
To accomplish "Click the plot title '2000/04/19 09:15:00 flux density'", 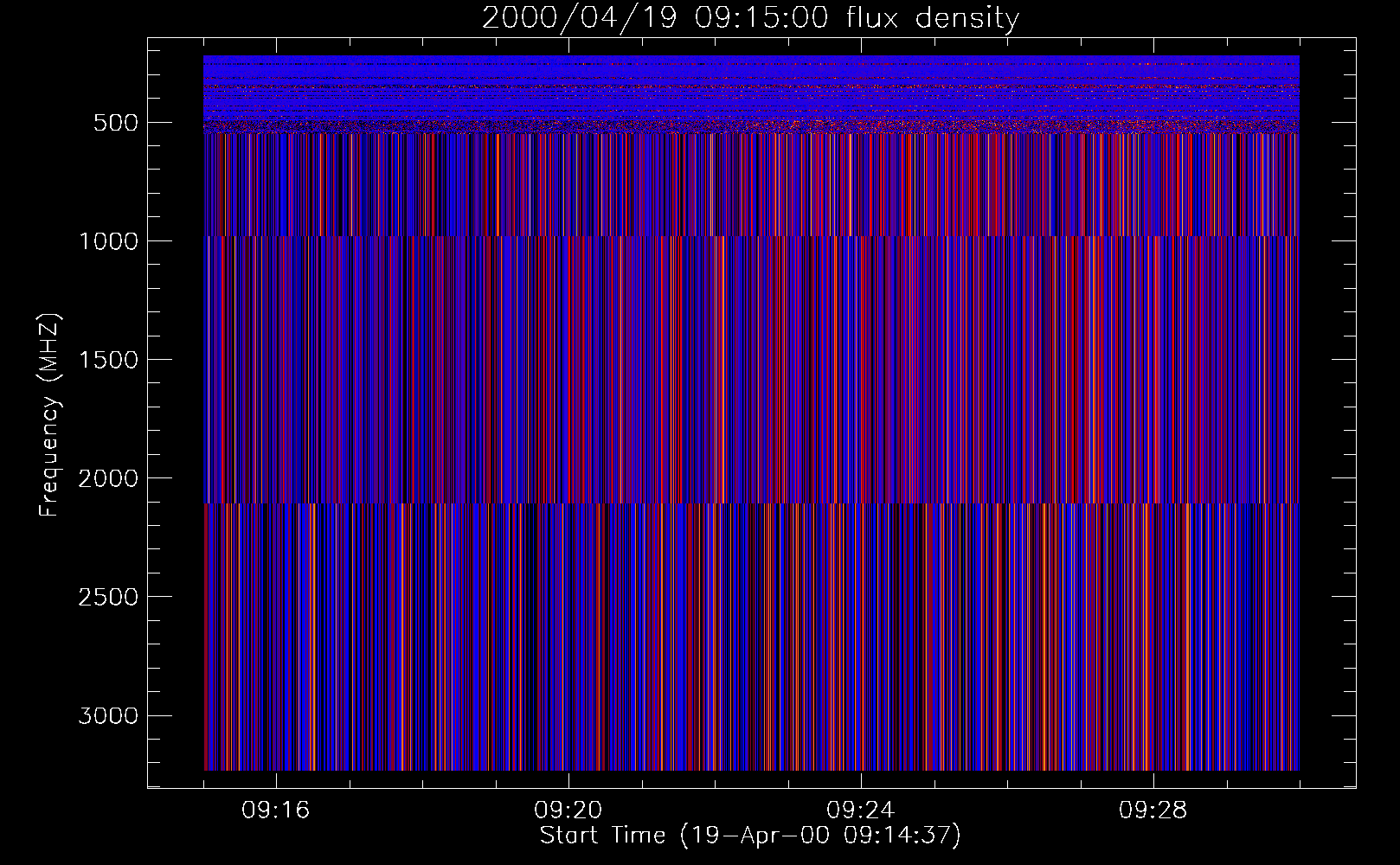I will (x=750, y=18).
